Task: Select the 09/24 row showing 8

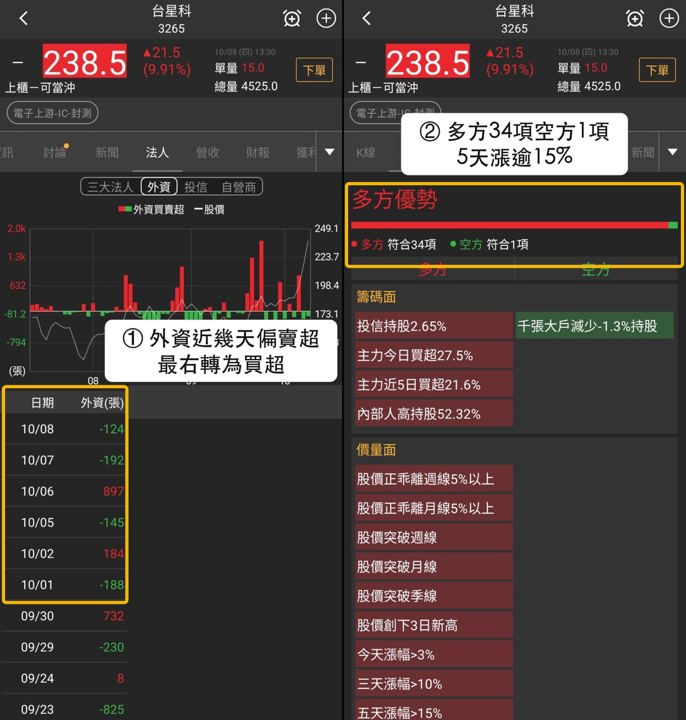Action: pyautogui.click(x=65, y=679)
